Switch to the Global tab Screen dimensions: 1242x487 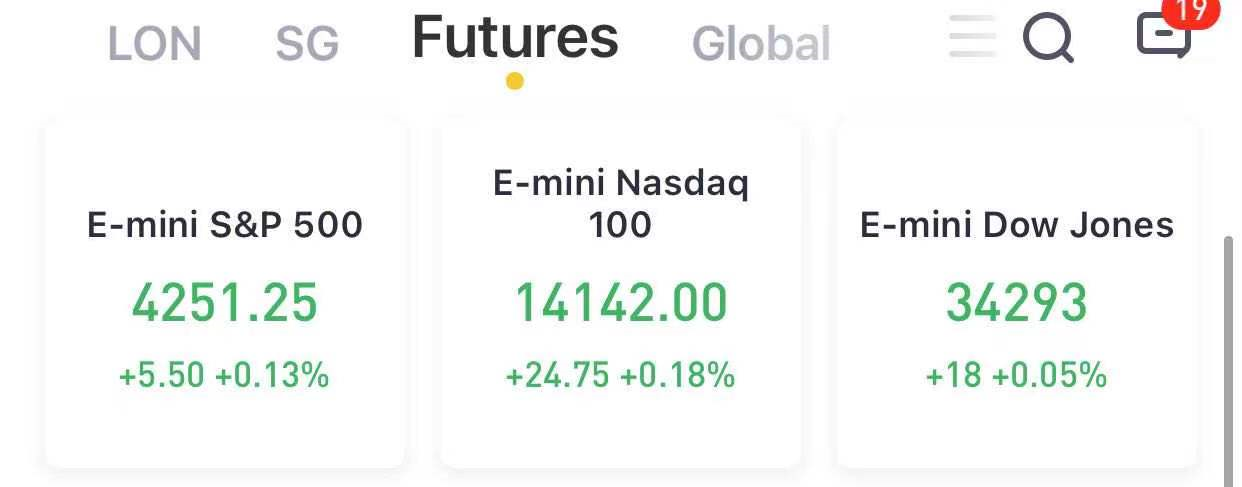[761, 44]
